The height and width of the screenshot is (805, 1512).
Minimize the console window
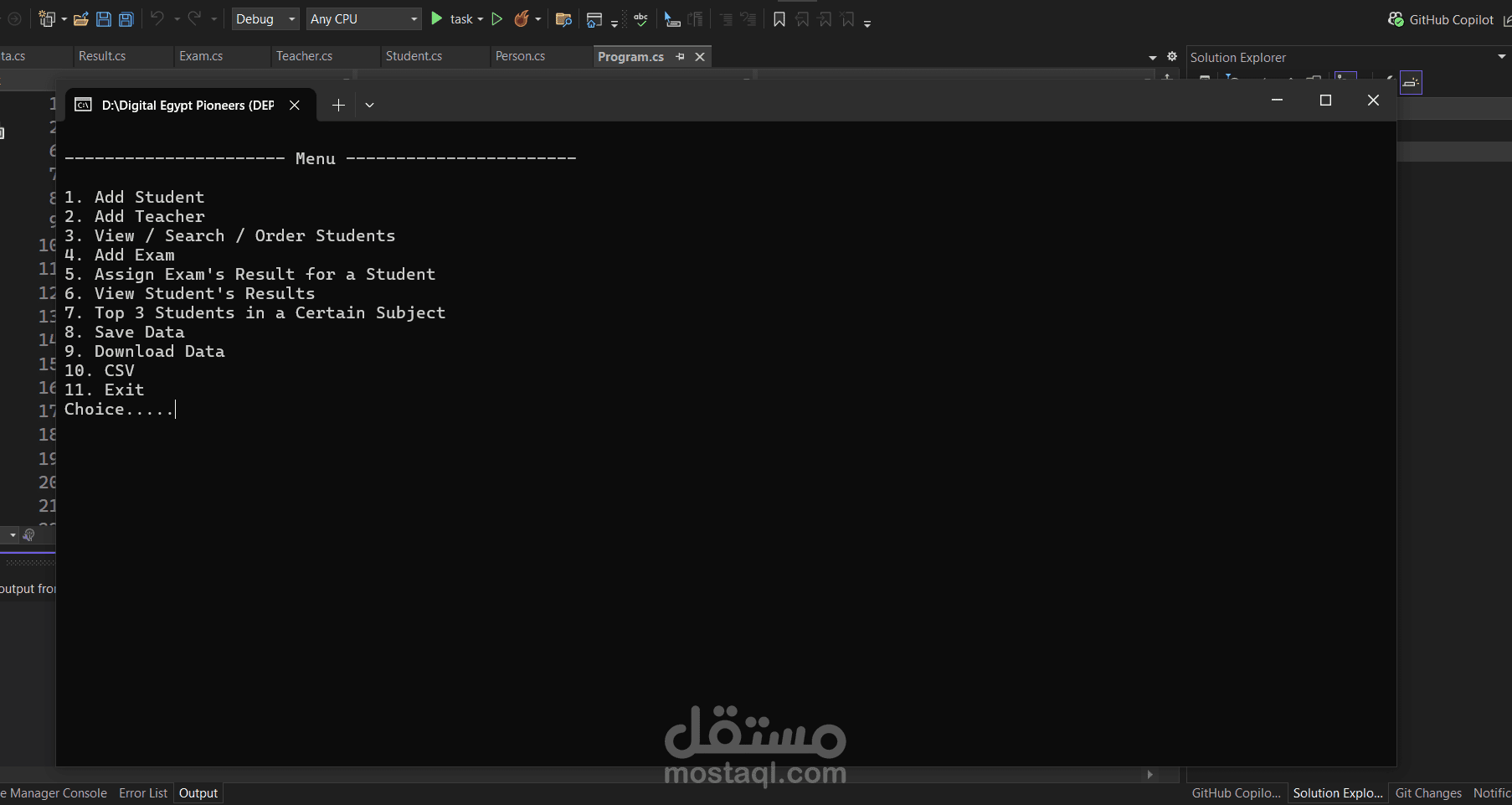(1278, 101)
